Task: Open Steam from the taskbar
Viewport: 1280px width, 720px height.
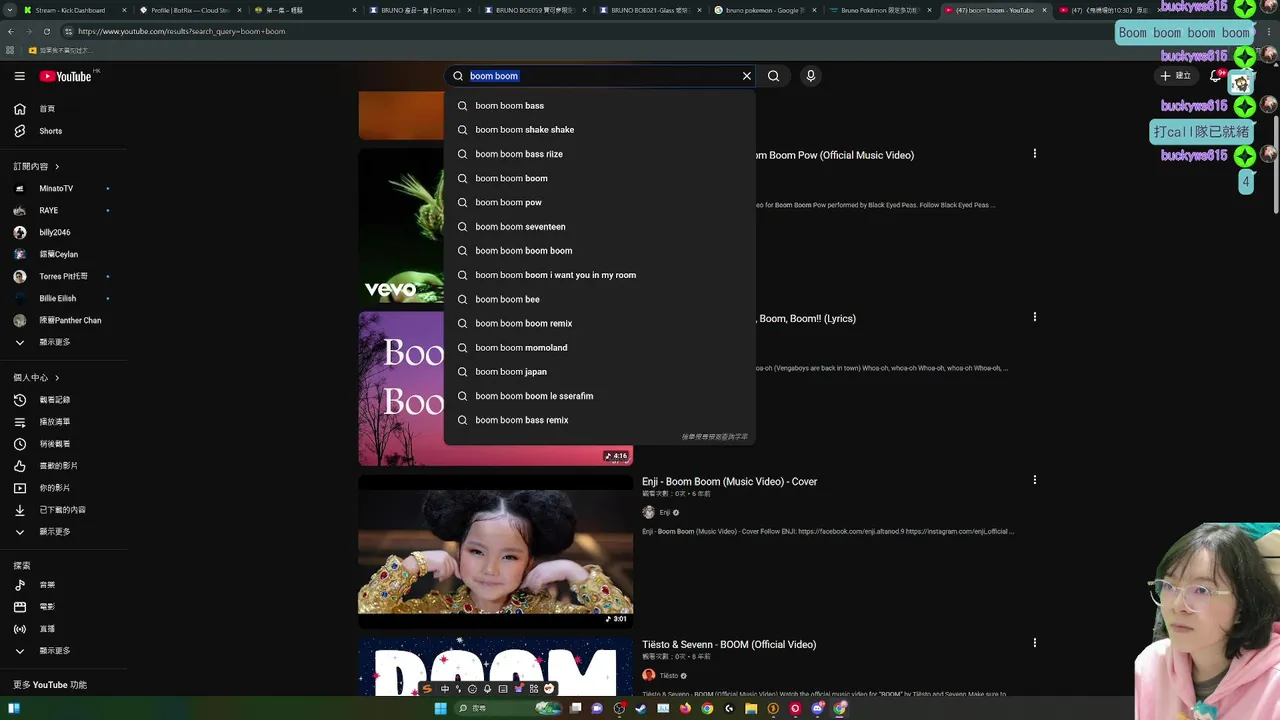Action: 641,708
